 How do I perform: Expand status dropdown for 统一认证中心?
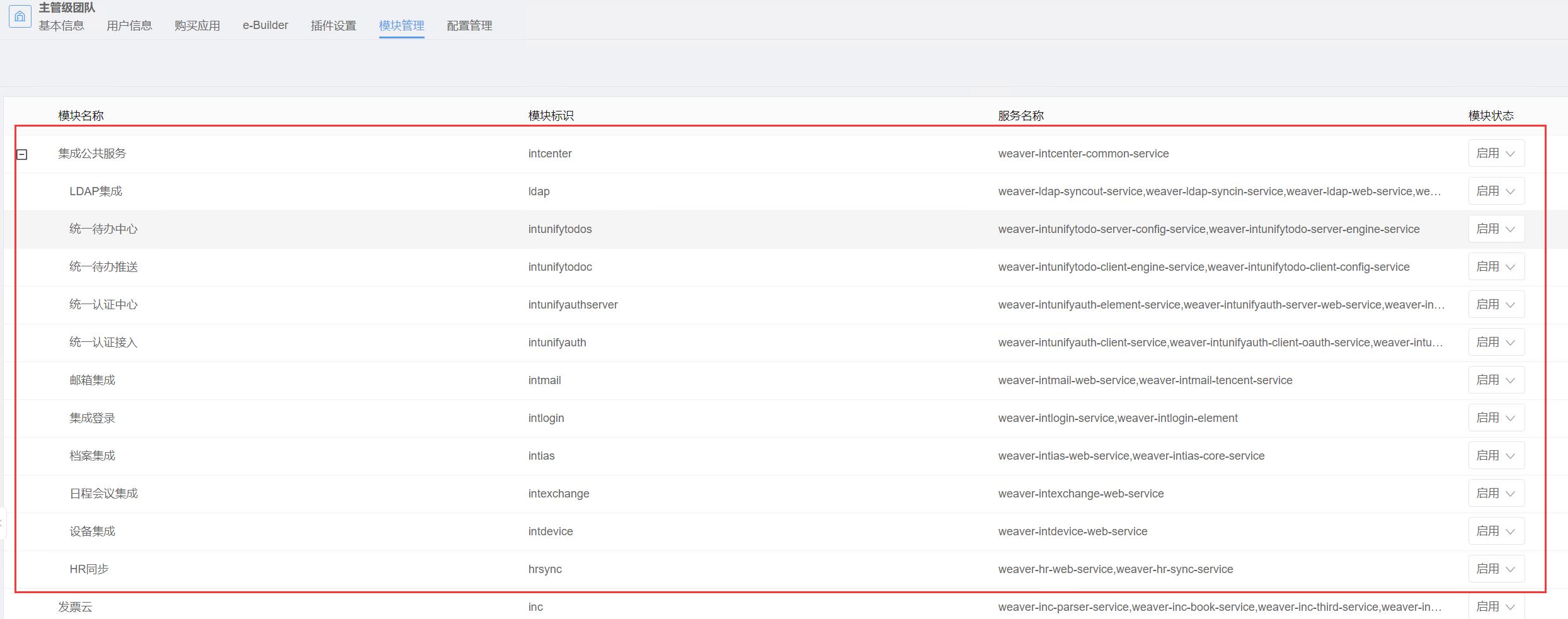coord(1496,305)
